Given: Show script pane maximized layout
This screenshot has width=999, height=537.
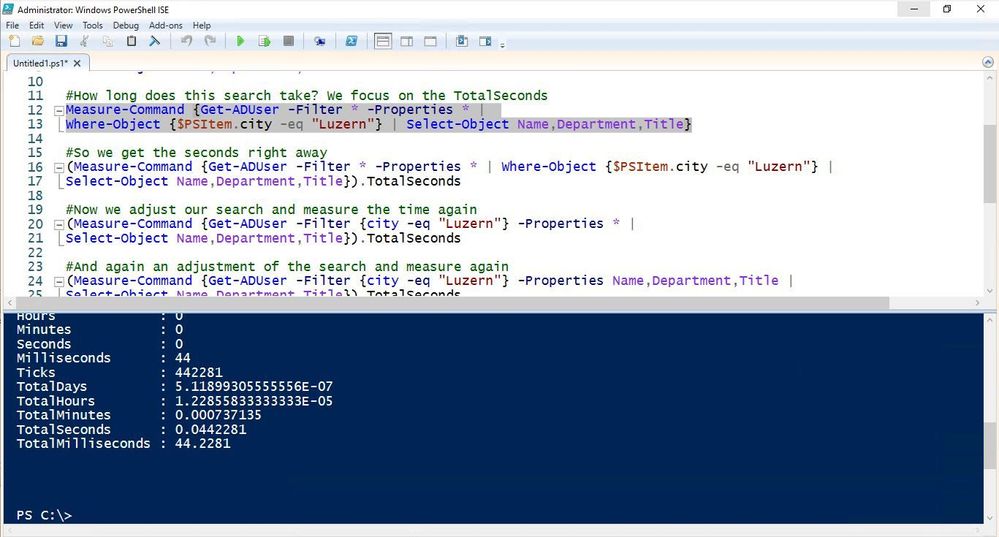Looking at the screenshot, I should coord(430,41).
